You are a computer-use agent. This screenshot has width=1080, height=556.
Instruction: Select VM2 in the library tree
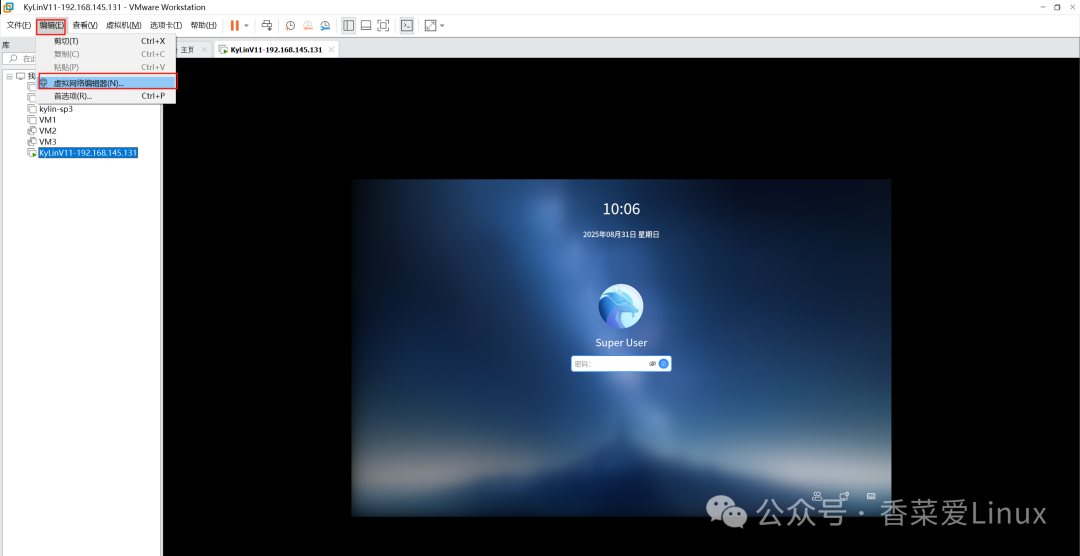[x=48, y=131]
